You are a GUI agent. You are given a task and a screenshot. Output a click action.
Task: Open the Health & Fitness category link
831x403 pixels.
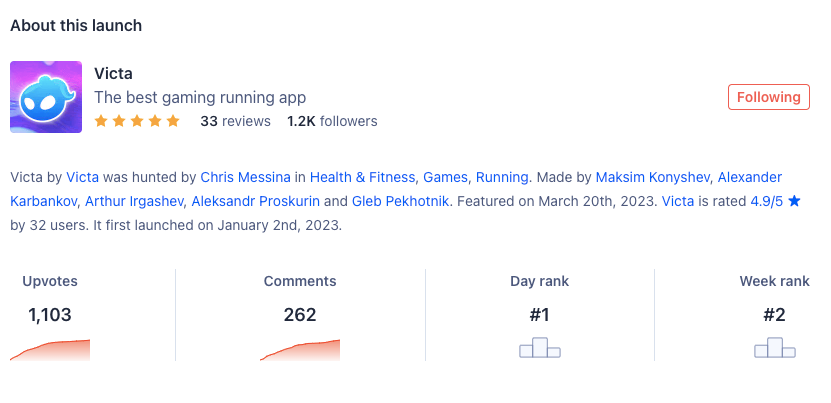tap(362, 177)
